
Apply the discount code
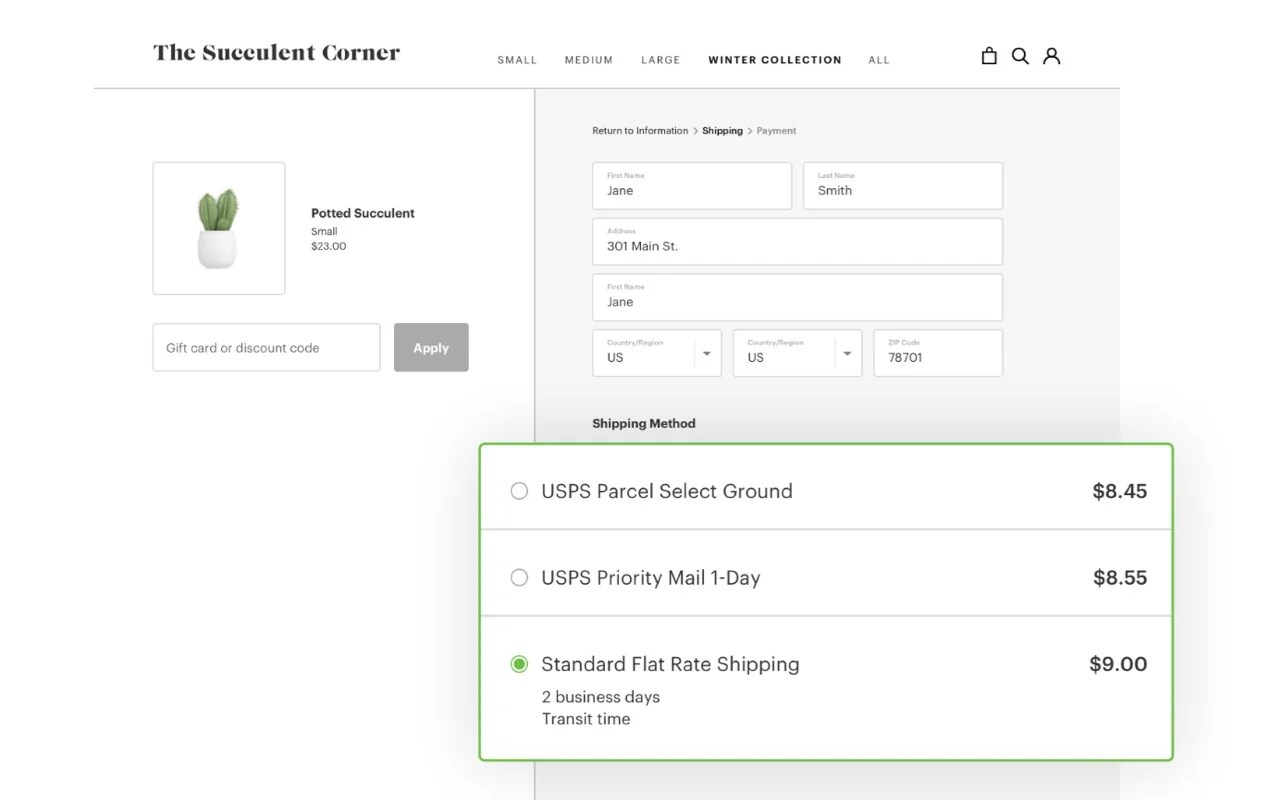point(431,347)
